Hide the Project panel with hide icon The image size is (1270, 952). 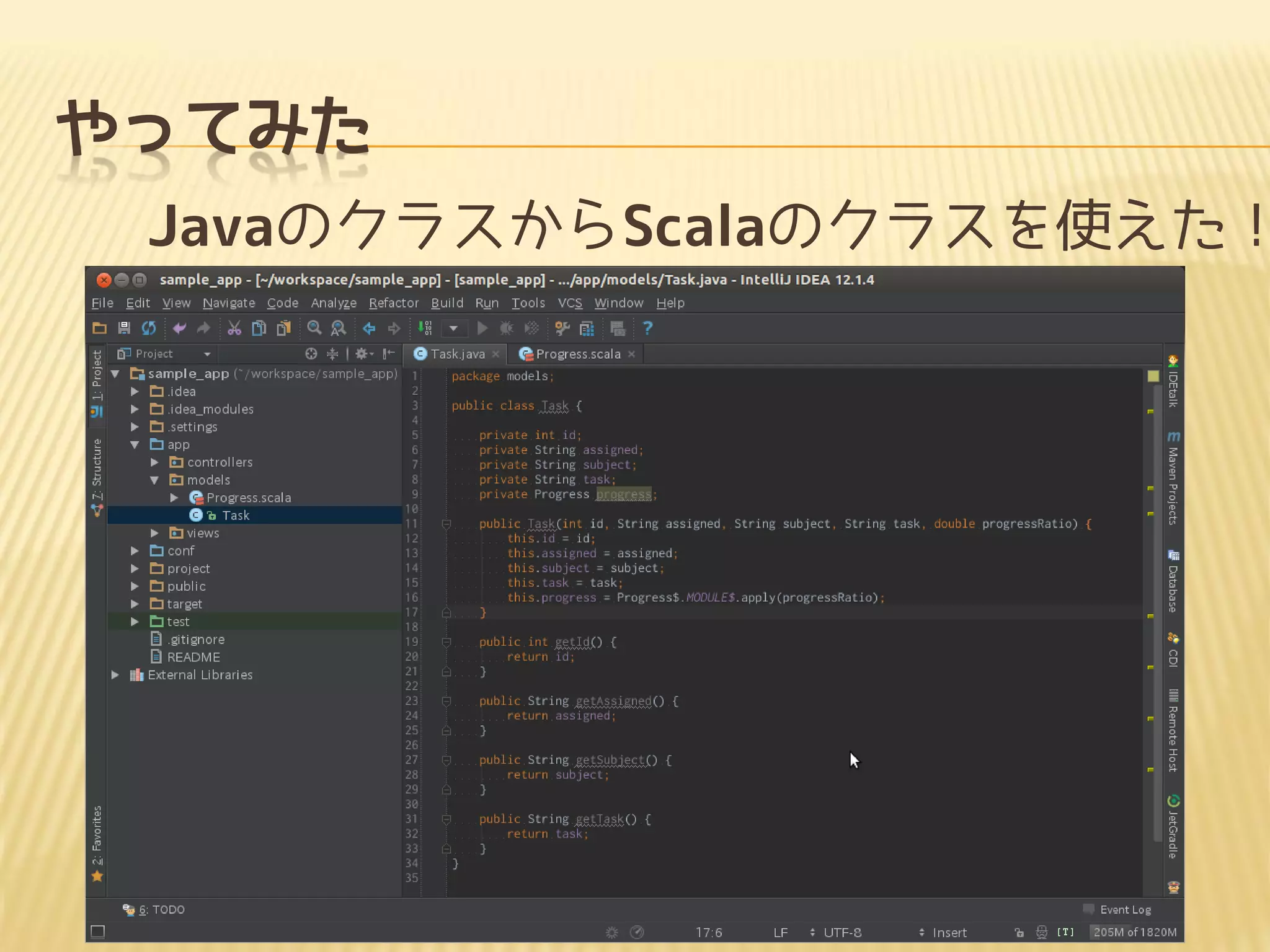tap(388, 354)
